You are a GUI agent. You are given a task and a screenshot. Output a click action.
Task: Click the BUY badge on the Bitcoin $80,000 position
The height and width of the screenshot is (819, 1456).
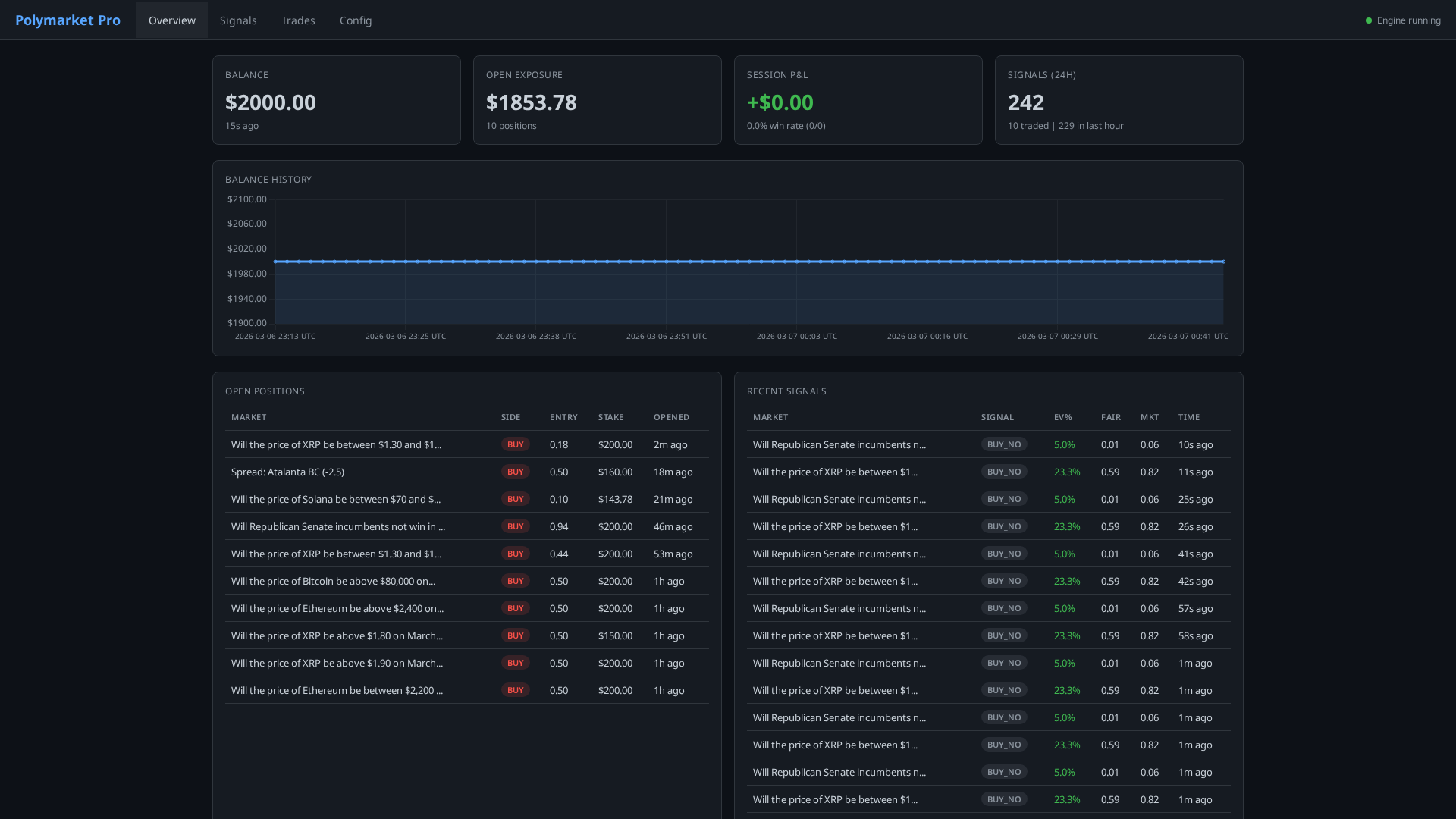pos(515,581)
